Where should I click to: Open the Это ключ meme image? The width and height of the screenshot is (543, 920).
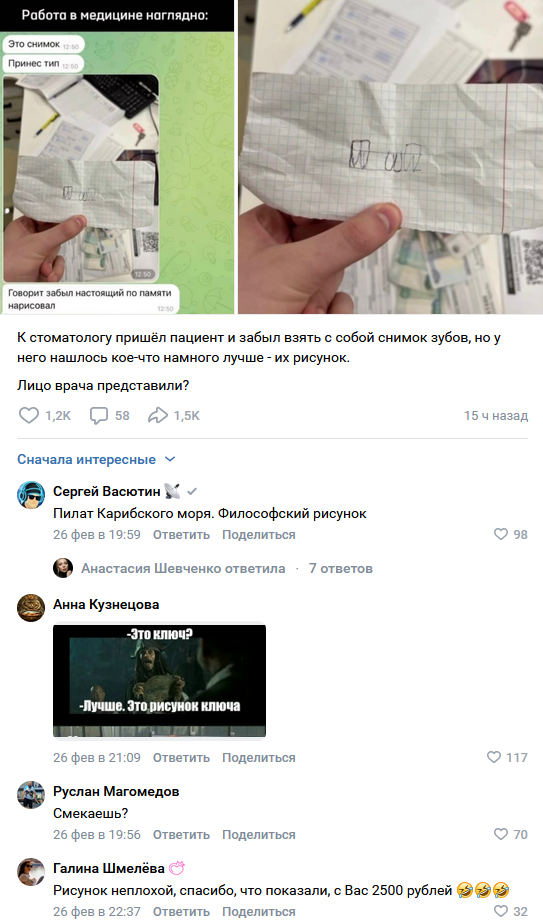[159, 681]
